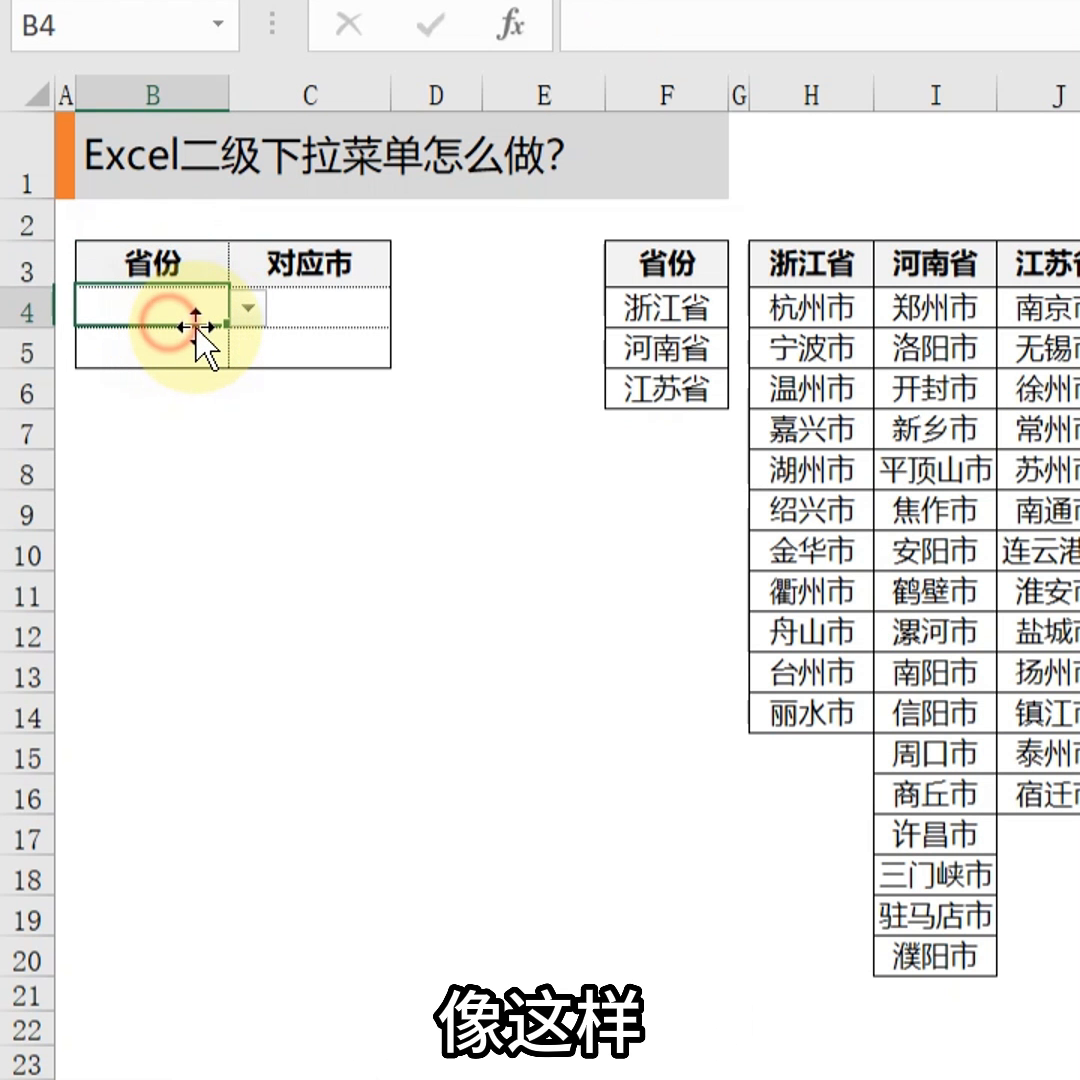
Task: Click cell 南阳市
Action: click(935, 672)
